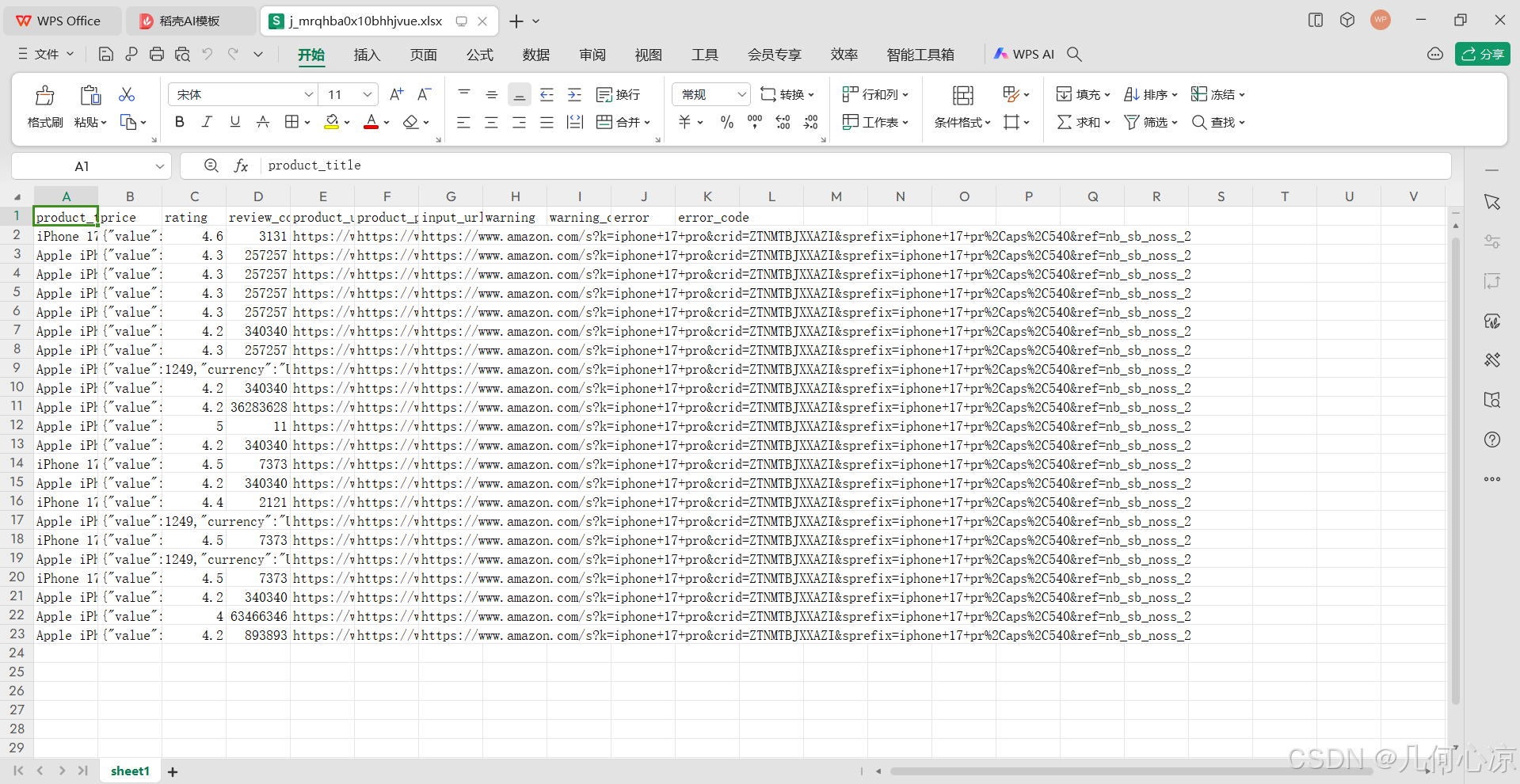1520x784 pixels.
Task: Center text horizontally in cell
Action: coord(492,122)
